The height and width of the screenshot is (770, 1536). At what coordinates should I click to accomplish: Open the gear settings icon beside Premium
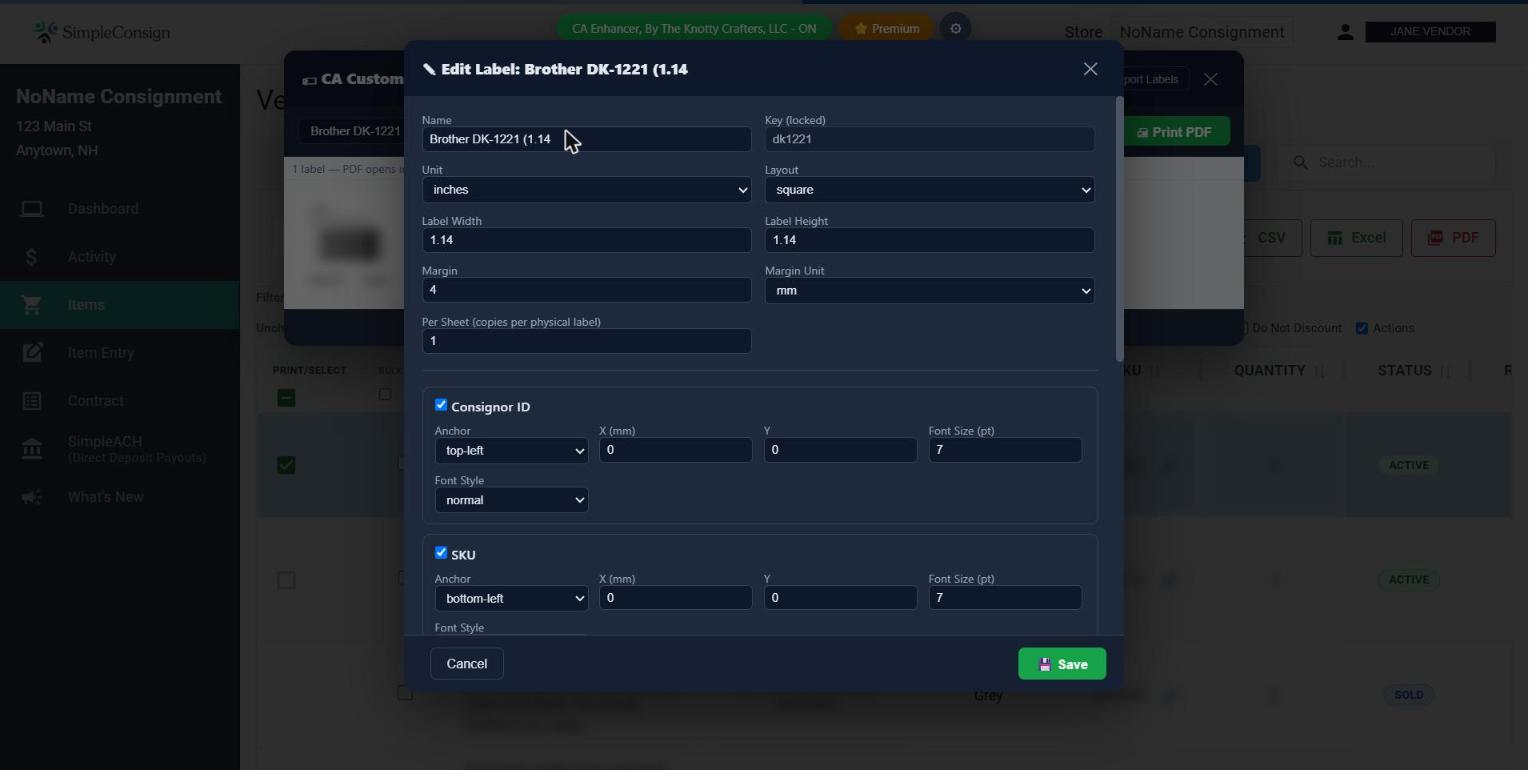[955, 29]
